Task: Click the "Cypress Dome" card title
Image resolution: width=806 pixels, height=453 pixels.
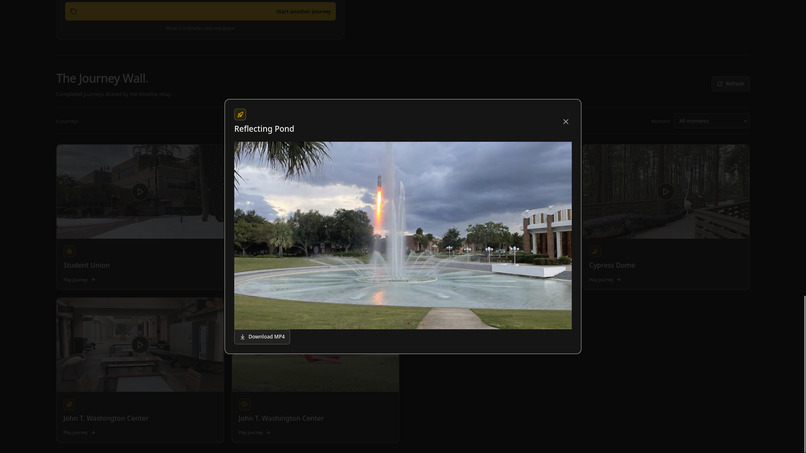Action: click(x=612, y=265)
